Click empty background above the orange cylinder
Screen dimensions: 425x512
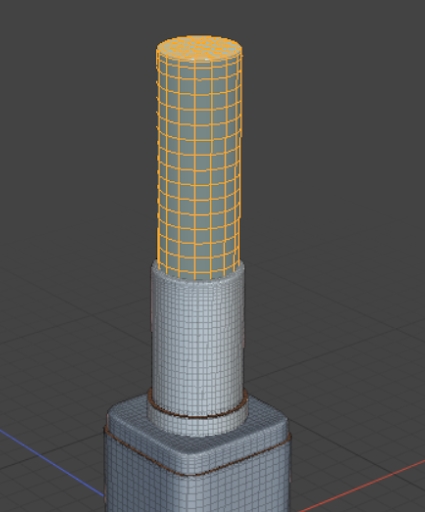[200, 17]
